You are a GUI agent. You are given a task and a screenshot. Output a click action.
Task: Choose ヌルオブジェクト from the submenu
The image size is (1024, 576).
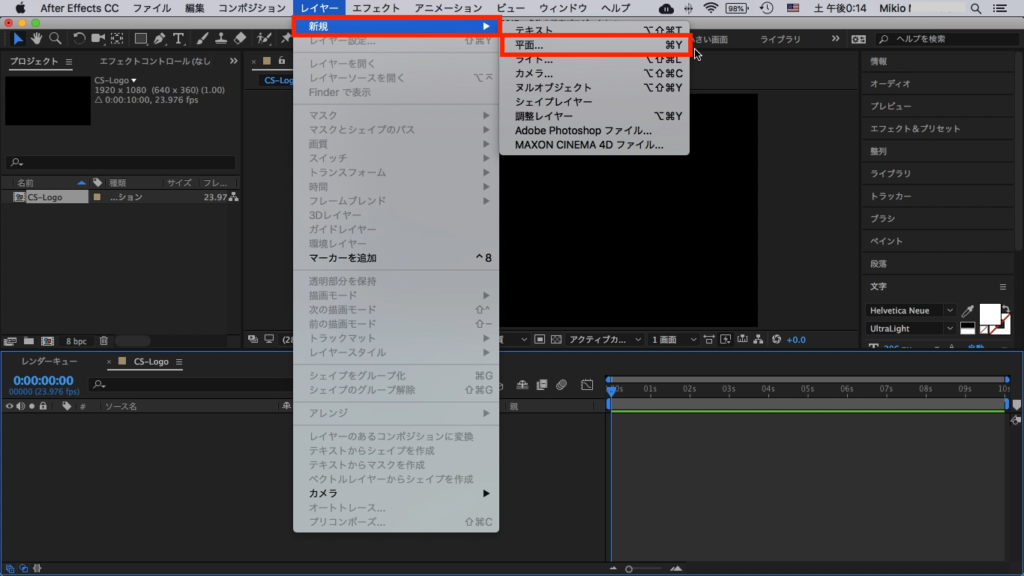click(594, 88)
